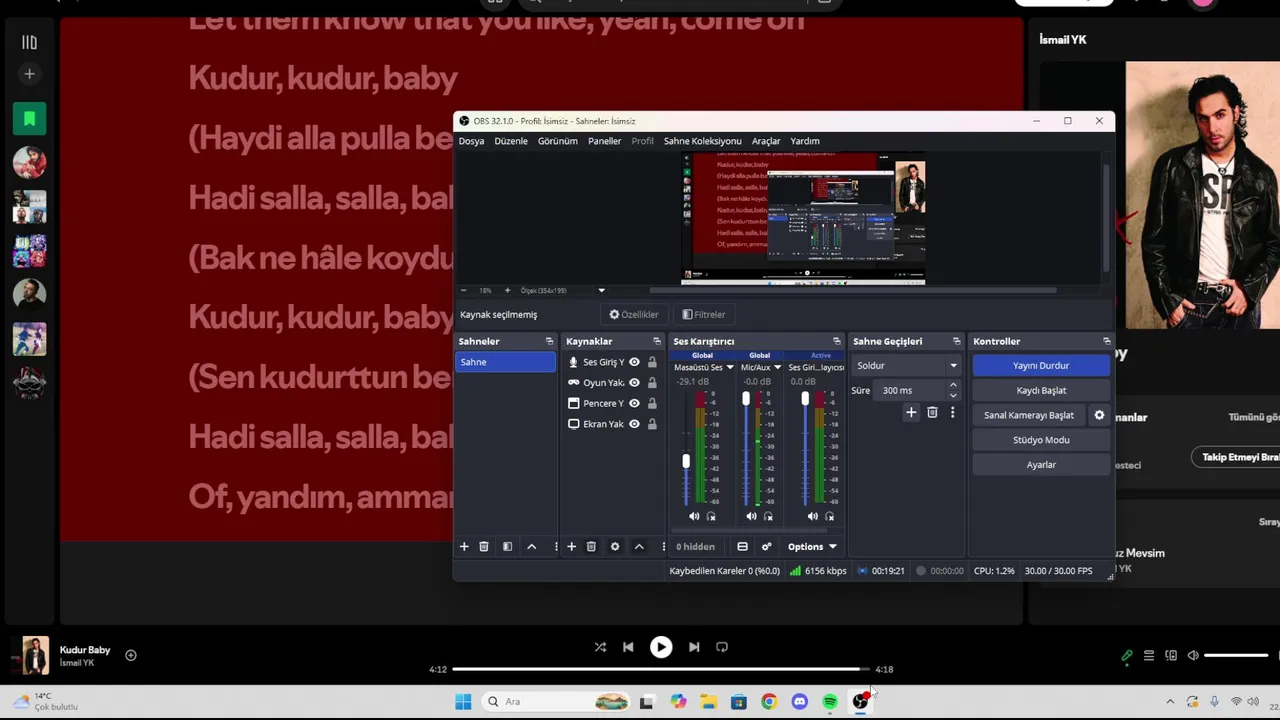Image resolution: width=1280 pixels, height=720 pixels.
Task: Click Kaydı Başlat to start recording
Action: click(x=1041, y=391)
